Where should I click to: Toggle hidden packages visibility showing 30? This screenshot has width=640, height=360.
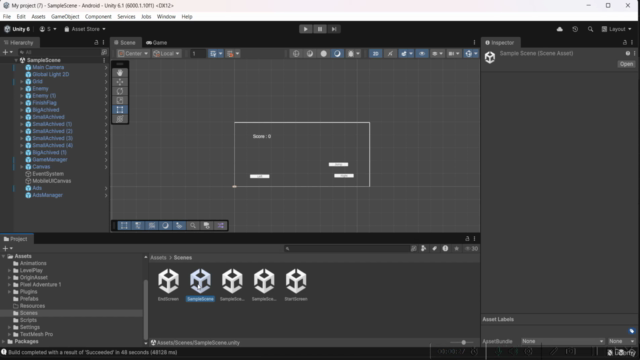pos(471,249)
